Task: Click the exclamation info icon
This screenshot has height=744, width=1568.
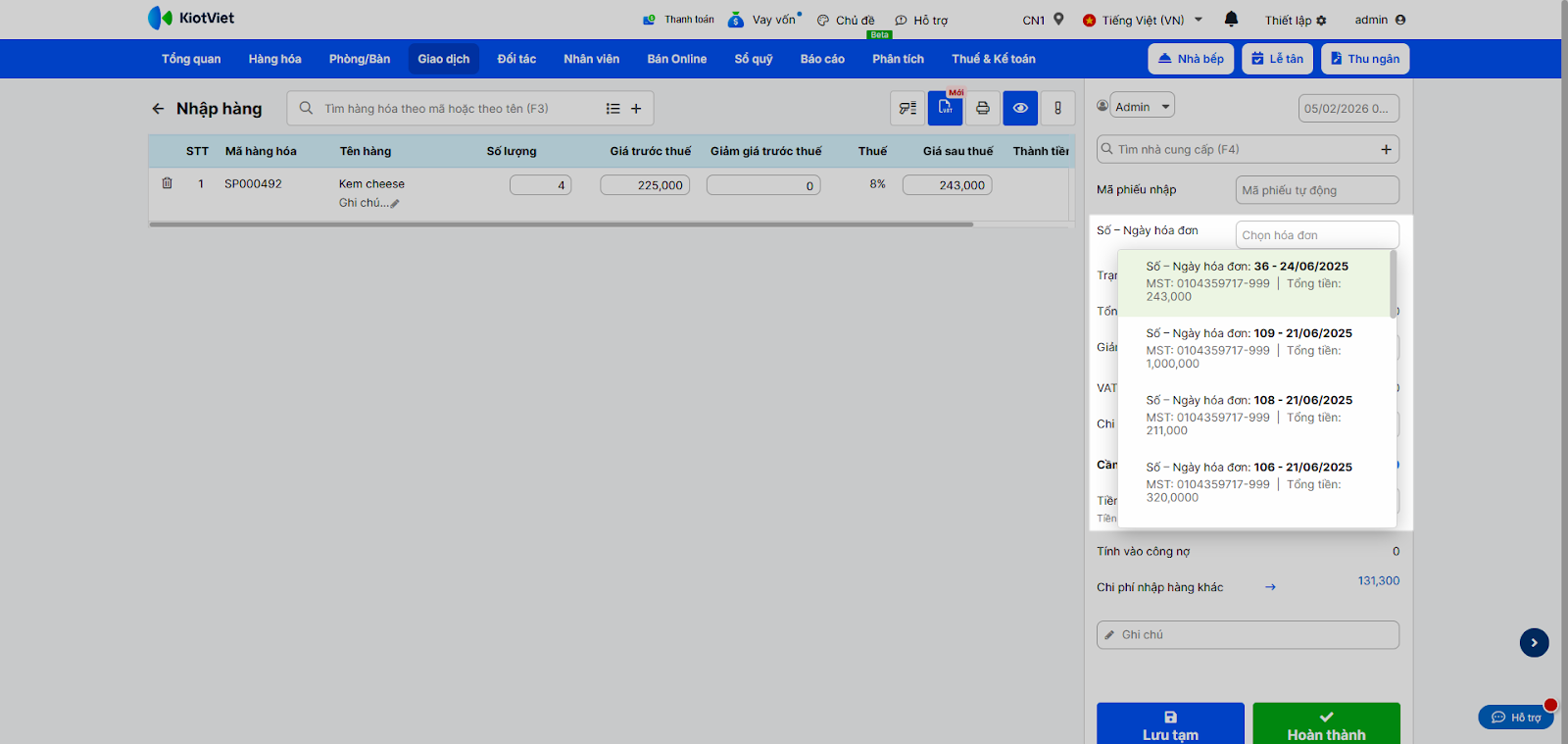Action: click(1057, 108)
